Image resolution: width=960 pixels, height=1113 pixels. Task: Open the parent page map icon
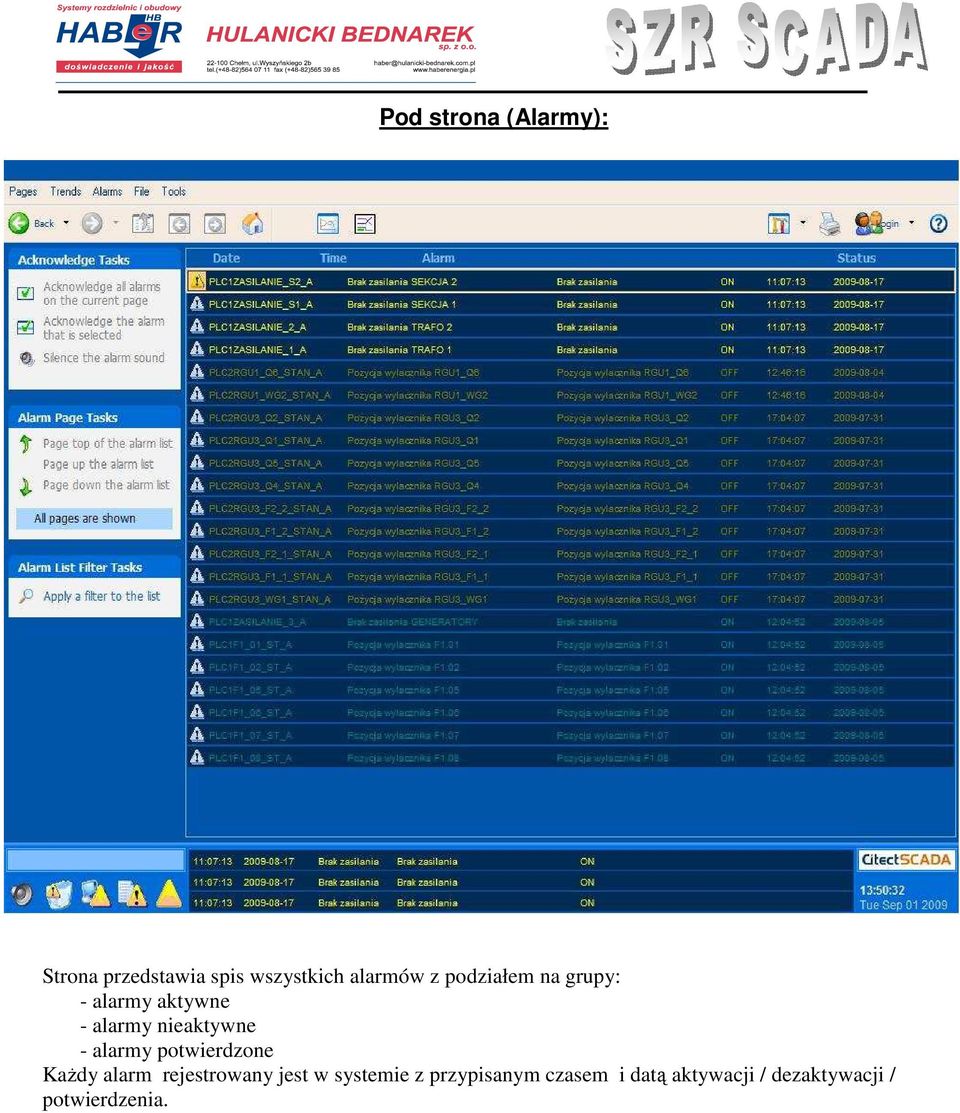click(x=143, y=224)
